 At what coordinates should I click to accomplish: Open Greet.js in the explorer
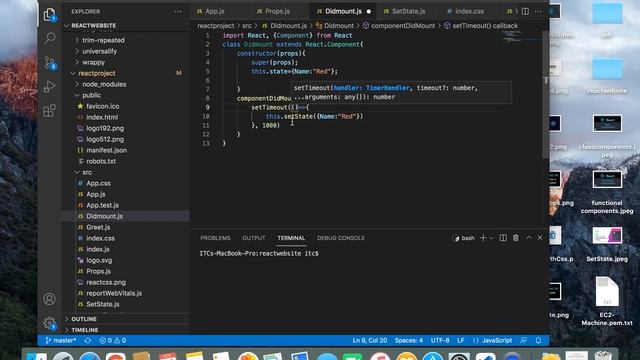(x=98, y=227)
